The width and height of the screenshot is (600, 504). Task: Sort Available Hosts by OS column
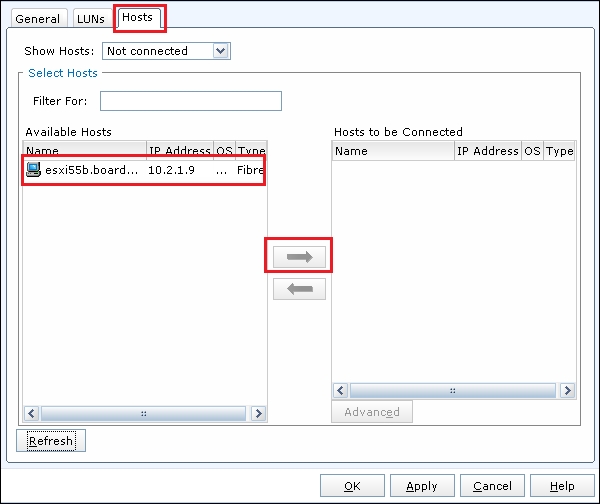click(225, 149)
